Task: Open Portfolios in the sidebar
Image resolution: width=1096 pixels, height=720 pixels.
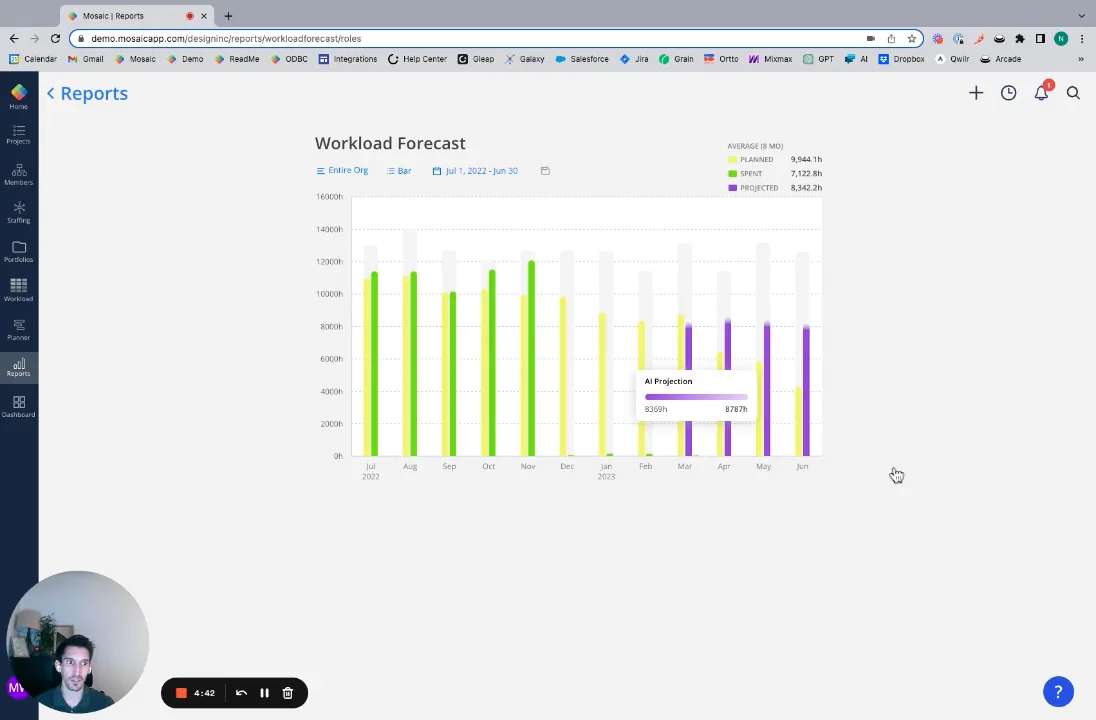Action: click(x=19, y=252)
